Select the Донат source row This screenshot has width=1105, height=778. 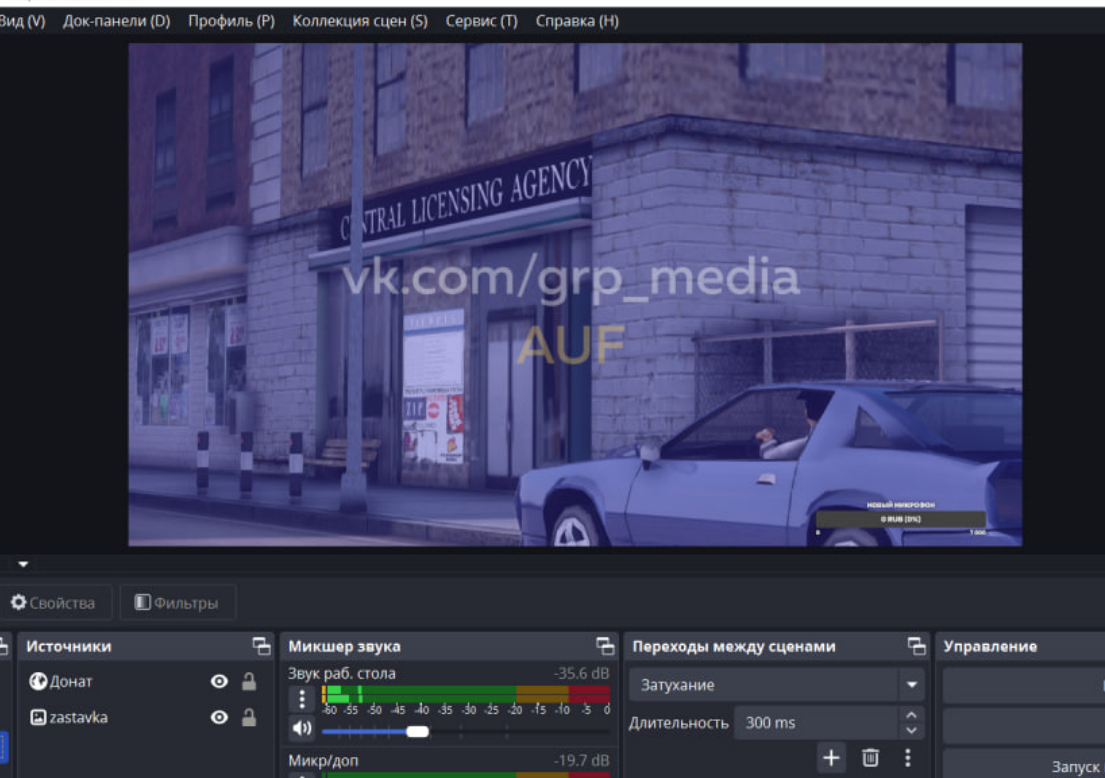[x=144, y=681]
